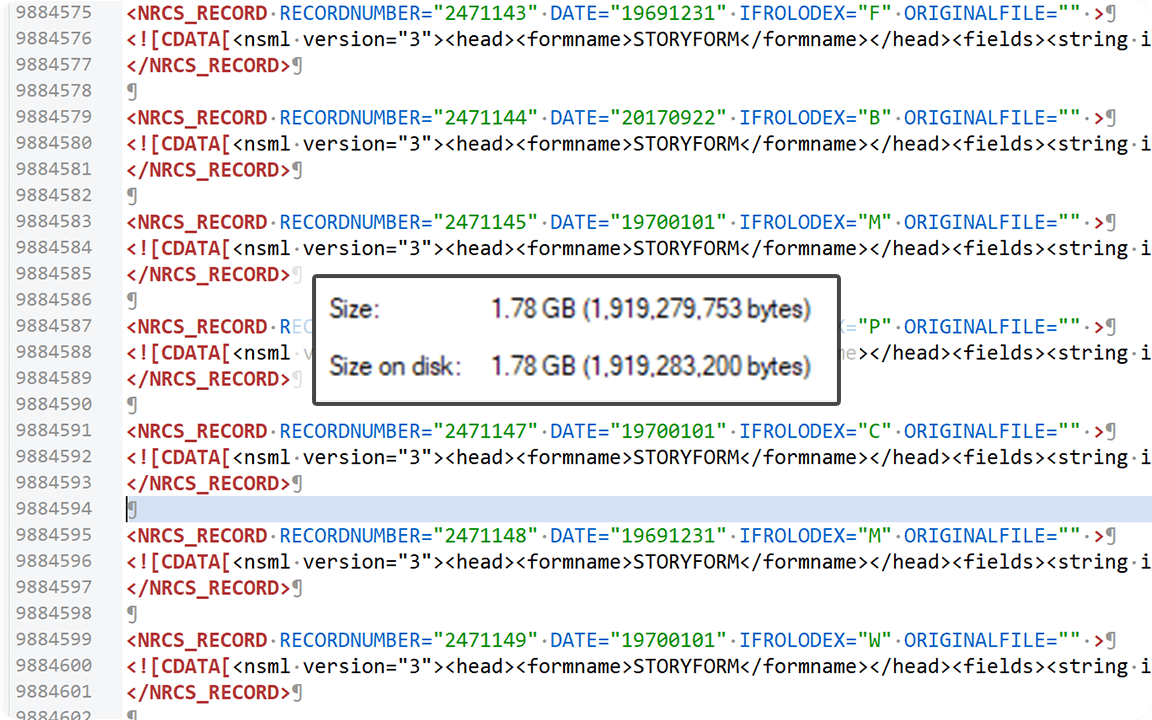Click the IFROLODEX value "B"
Viewport: 1152px width, 720px height.
click(x=874, y=118)
